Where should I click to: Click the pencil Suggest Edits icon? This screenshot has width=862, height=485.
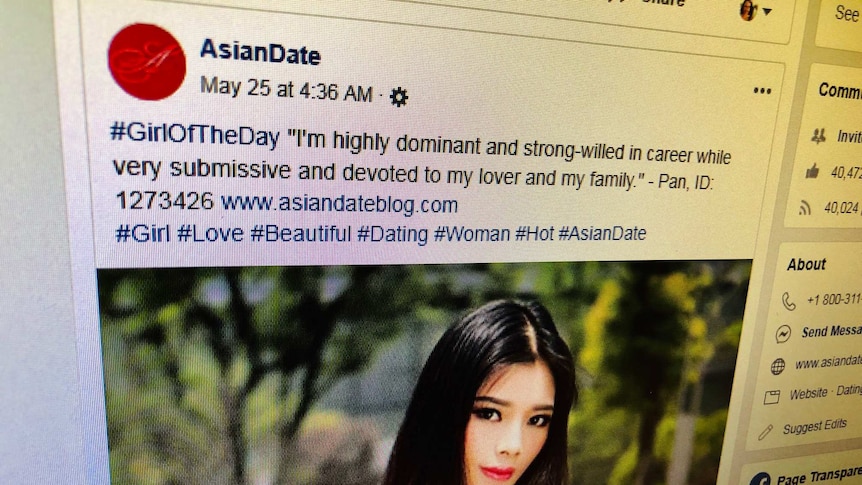click(x=765, y=432)
